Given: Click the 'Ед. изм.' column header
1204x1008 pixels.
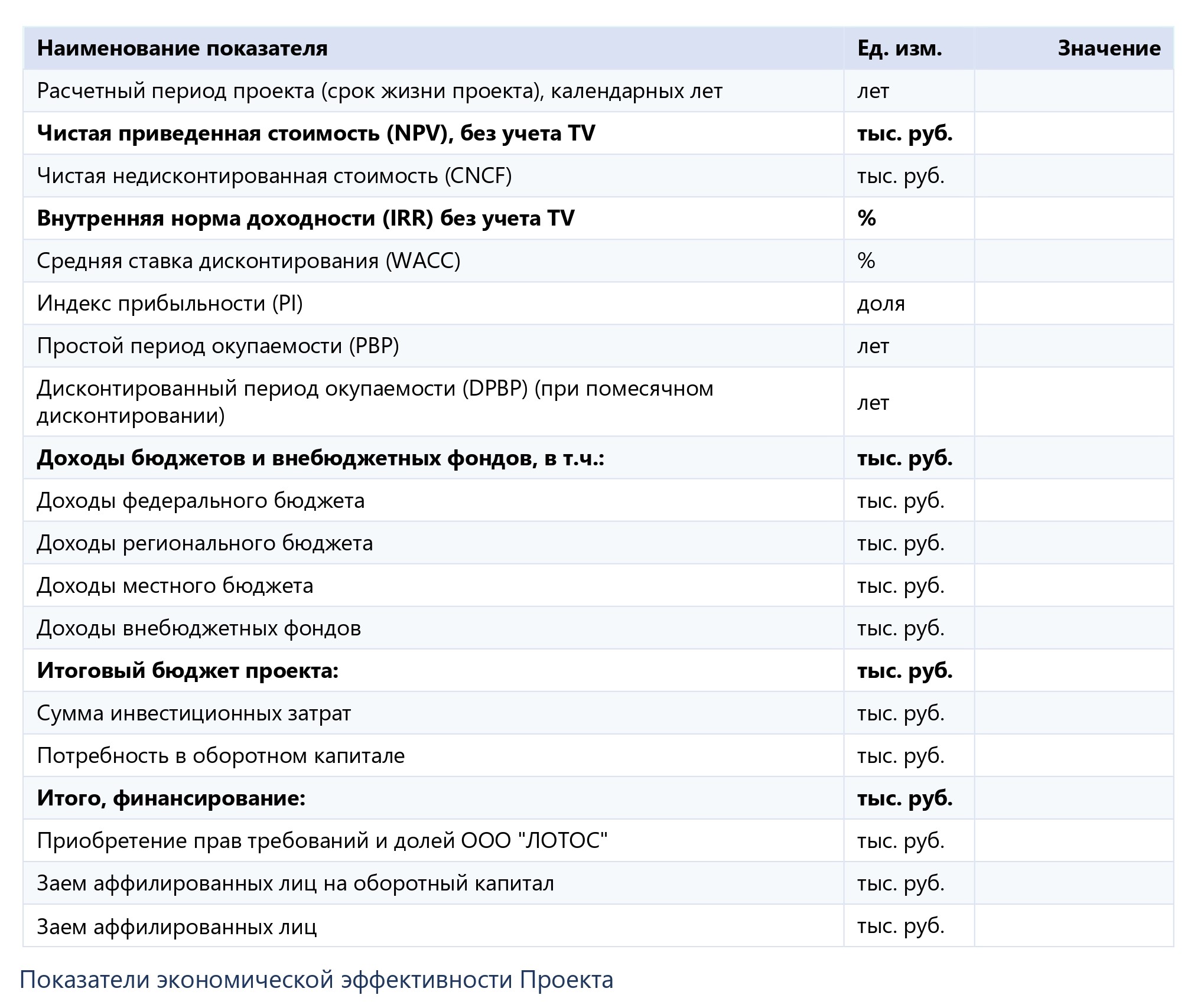Looking at the screenshot, I should pos(899,48).
